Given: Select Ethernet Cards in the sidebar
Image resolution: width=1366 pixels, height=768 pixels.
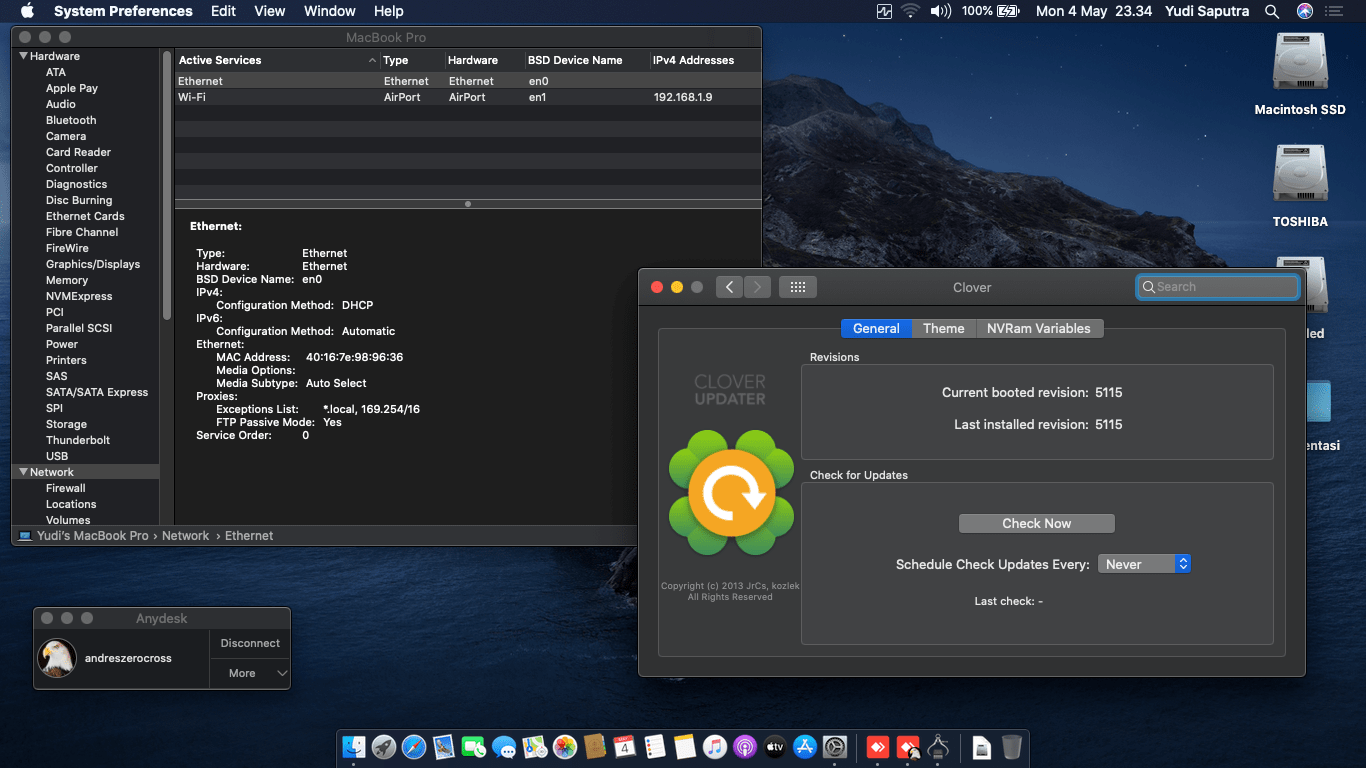Looking at the screenshot, I should [85, 216].
